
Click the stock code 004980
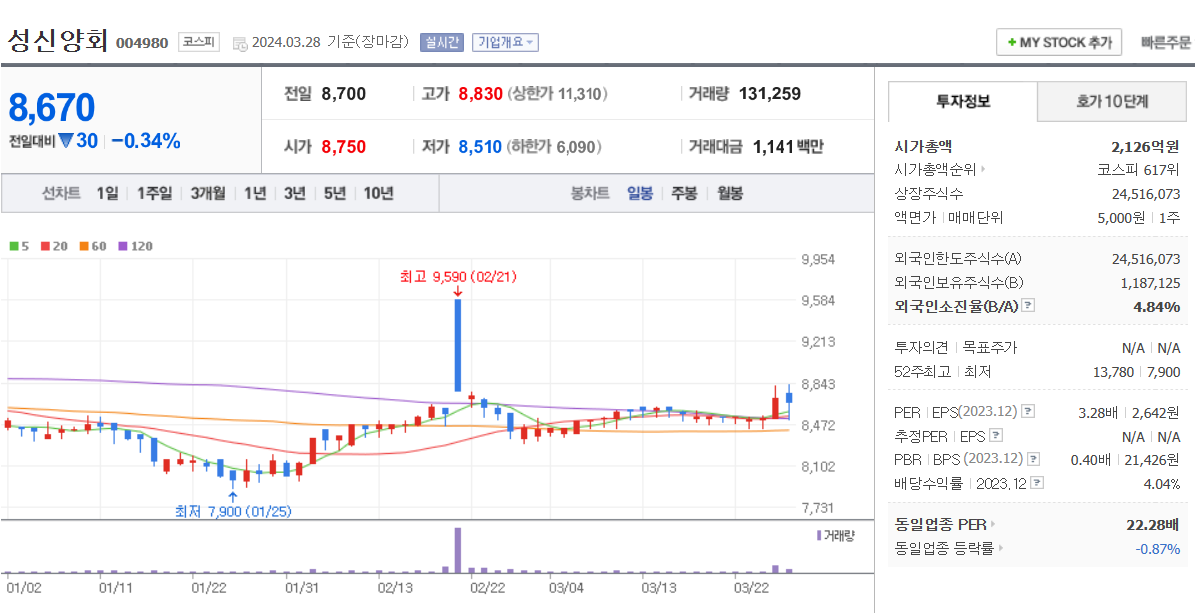pyautogui.click(x=142, y=43)
